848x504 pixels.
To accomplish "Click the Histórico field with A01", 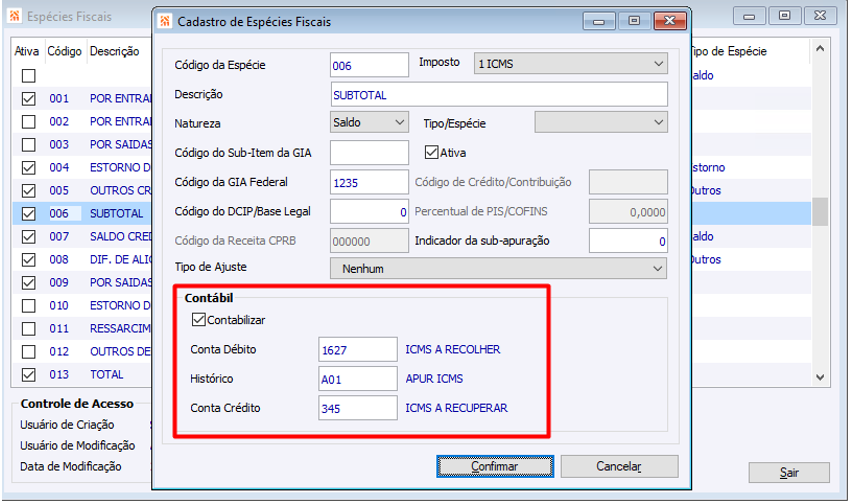I will 357,379.
